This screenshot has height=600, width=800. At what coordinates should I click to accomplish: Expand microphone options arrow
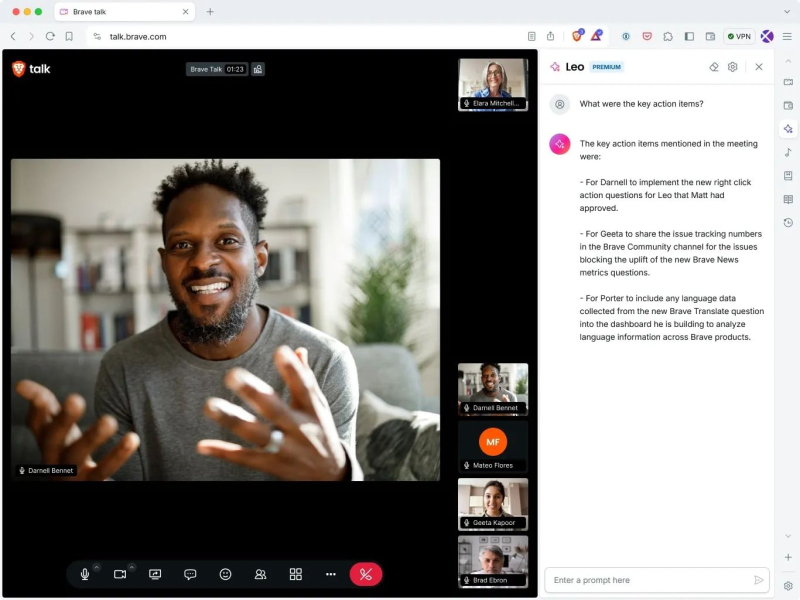tap(97, 567)
